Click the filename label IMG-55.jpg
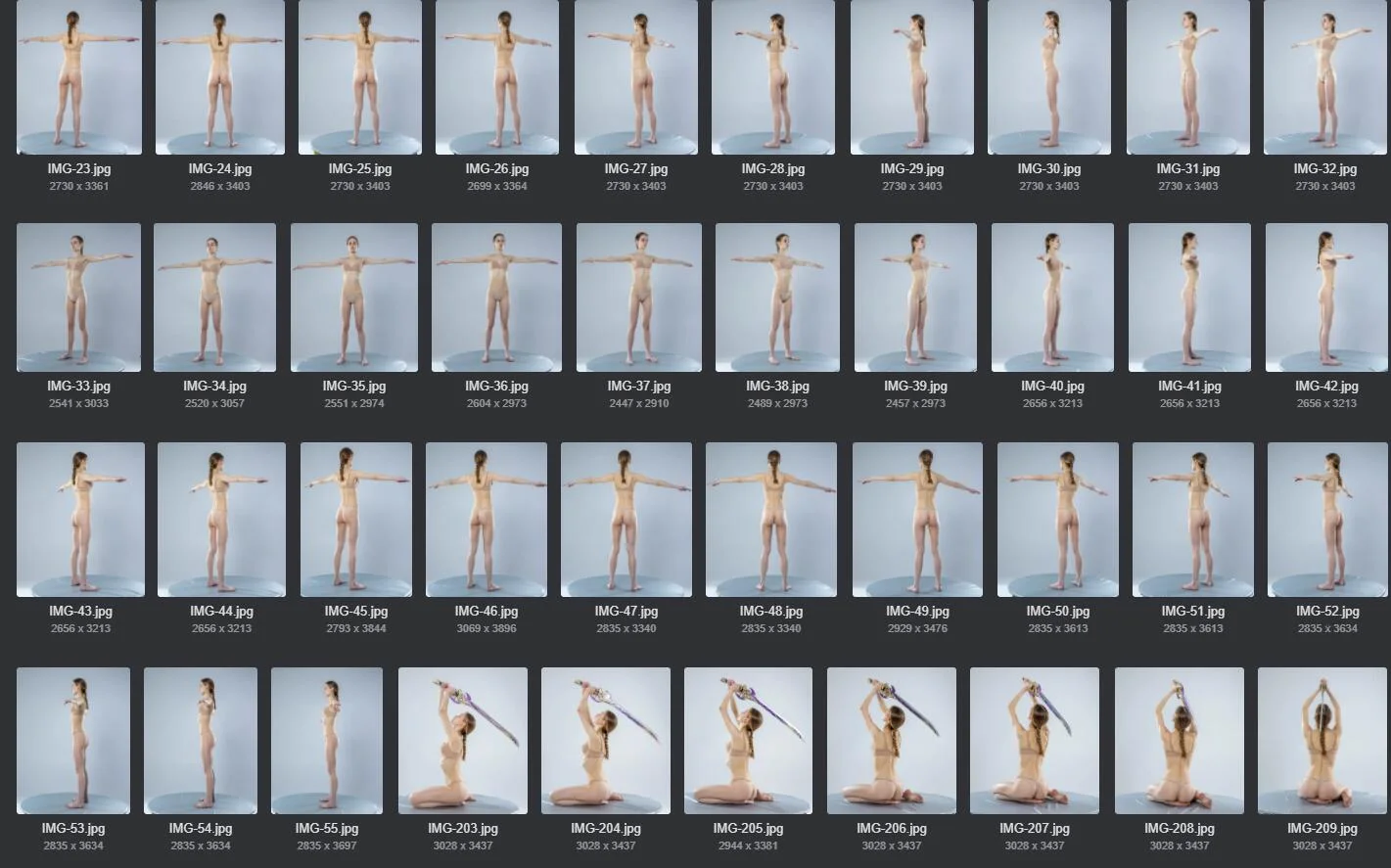 (327, 829)
